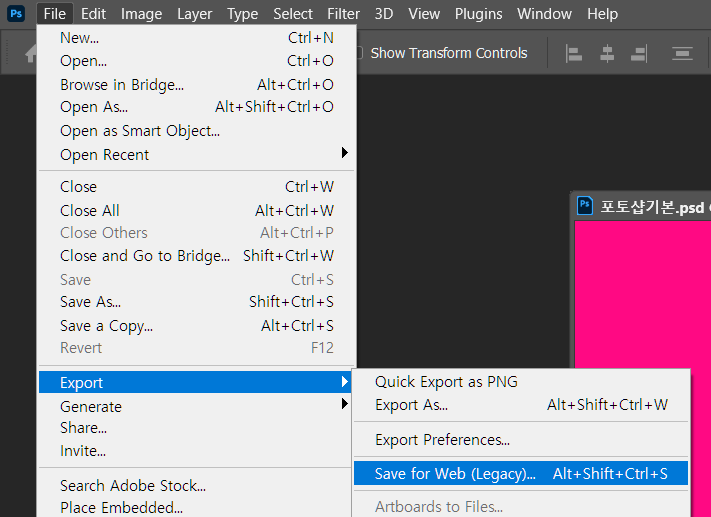Choose Close All menu item
The width and height of the screenshot is (711, 517).
coord(196,211)
